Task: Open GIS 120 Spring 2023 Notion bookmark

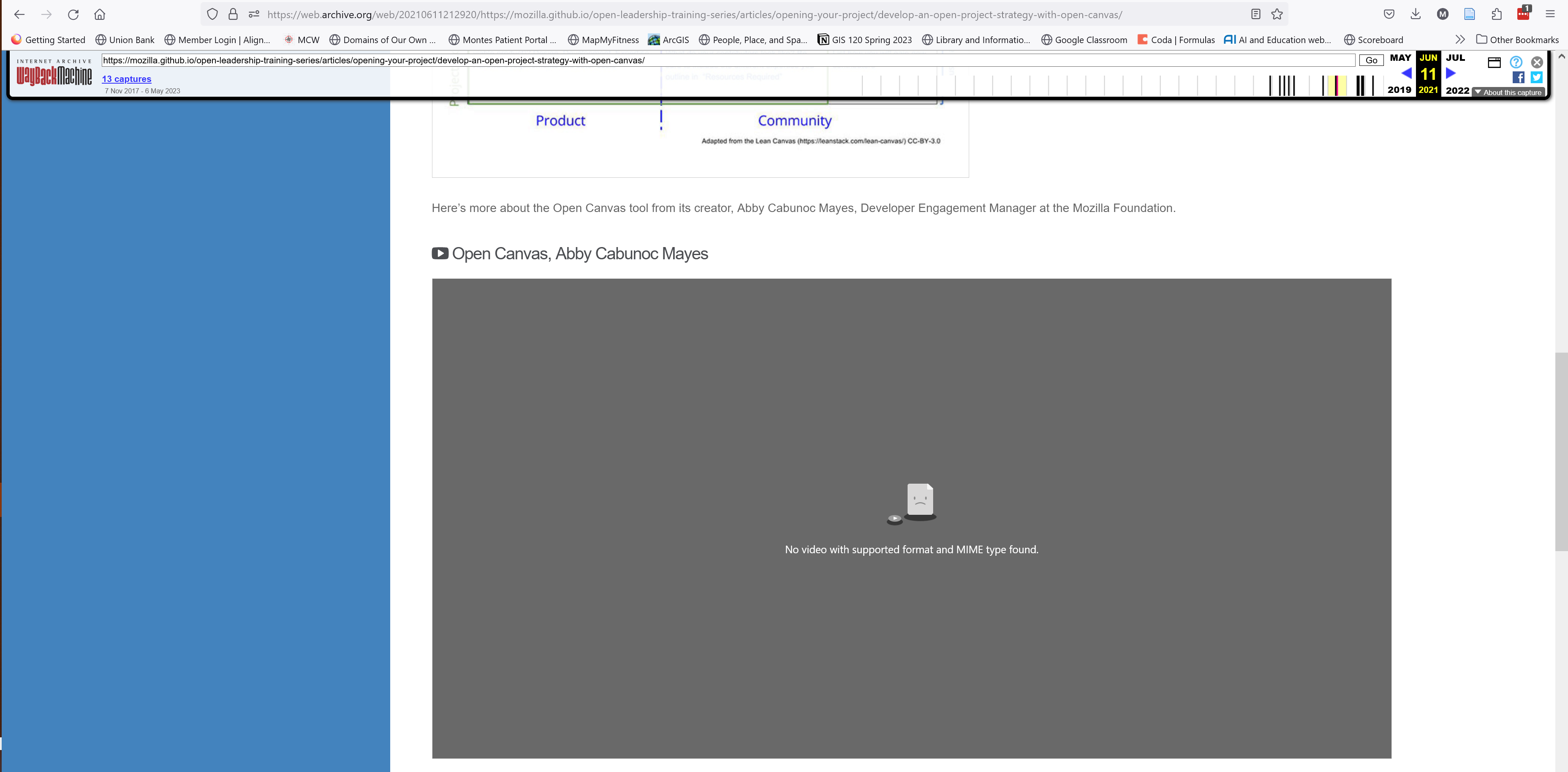Action: [864, 40]
